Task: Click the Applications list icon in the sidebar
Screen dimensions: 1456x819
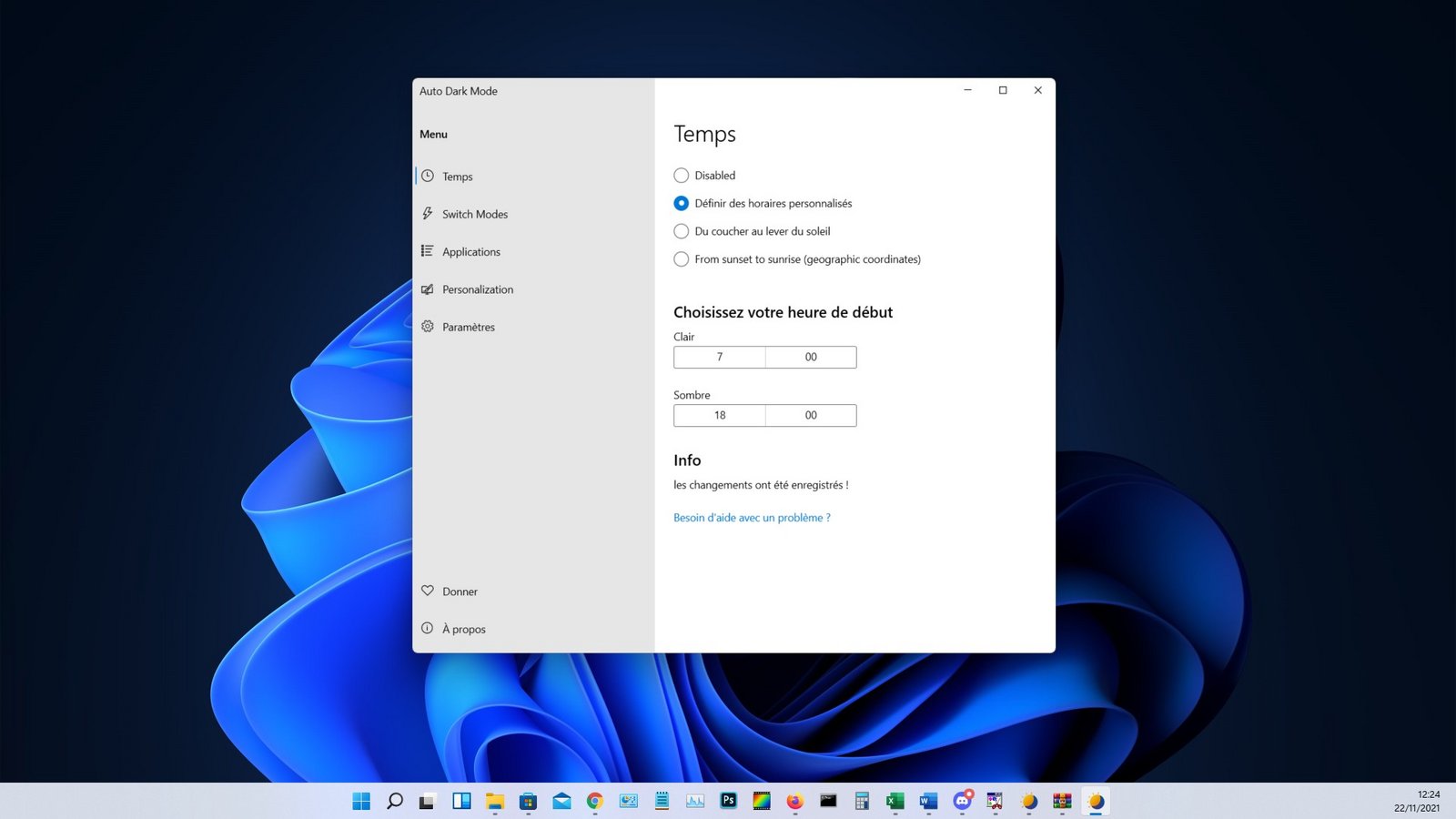Action: coord(427,251)
